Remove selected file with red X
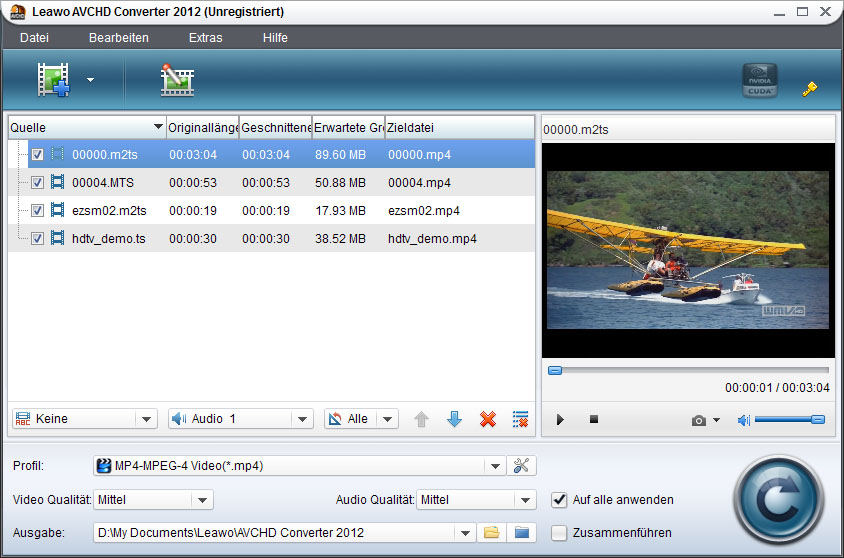The width and height of the screenshot is (844, 558). tap(488, 419)
